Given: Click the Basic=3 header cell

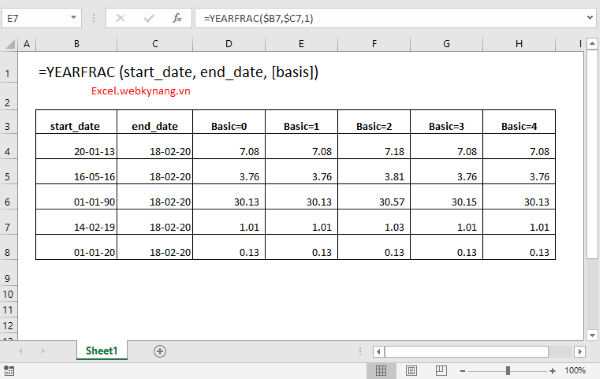Looking at the screenshot, I should (x=447, y=122).
